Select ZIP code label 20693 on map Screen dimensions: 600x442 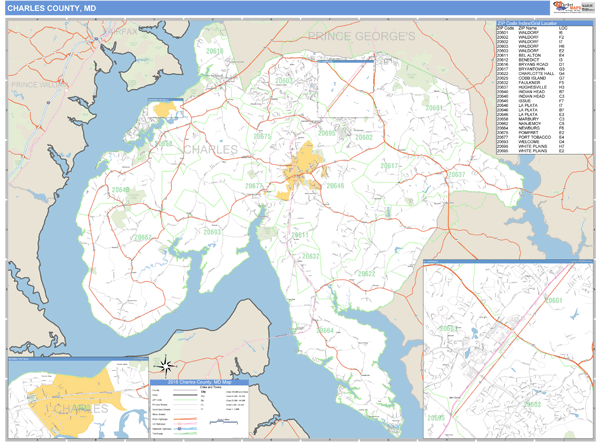pyautogui.click(x=212, y=231)
